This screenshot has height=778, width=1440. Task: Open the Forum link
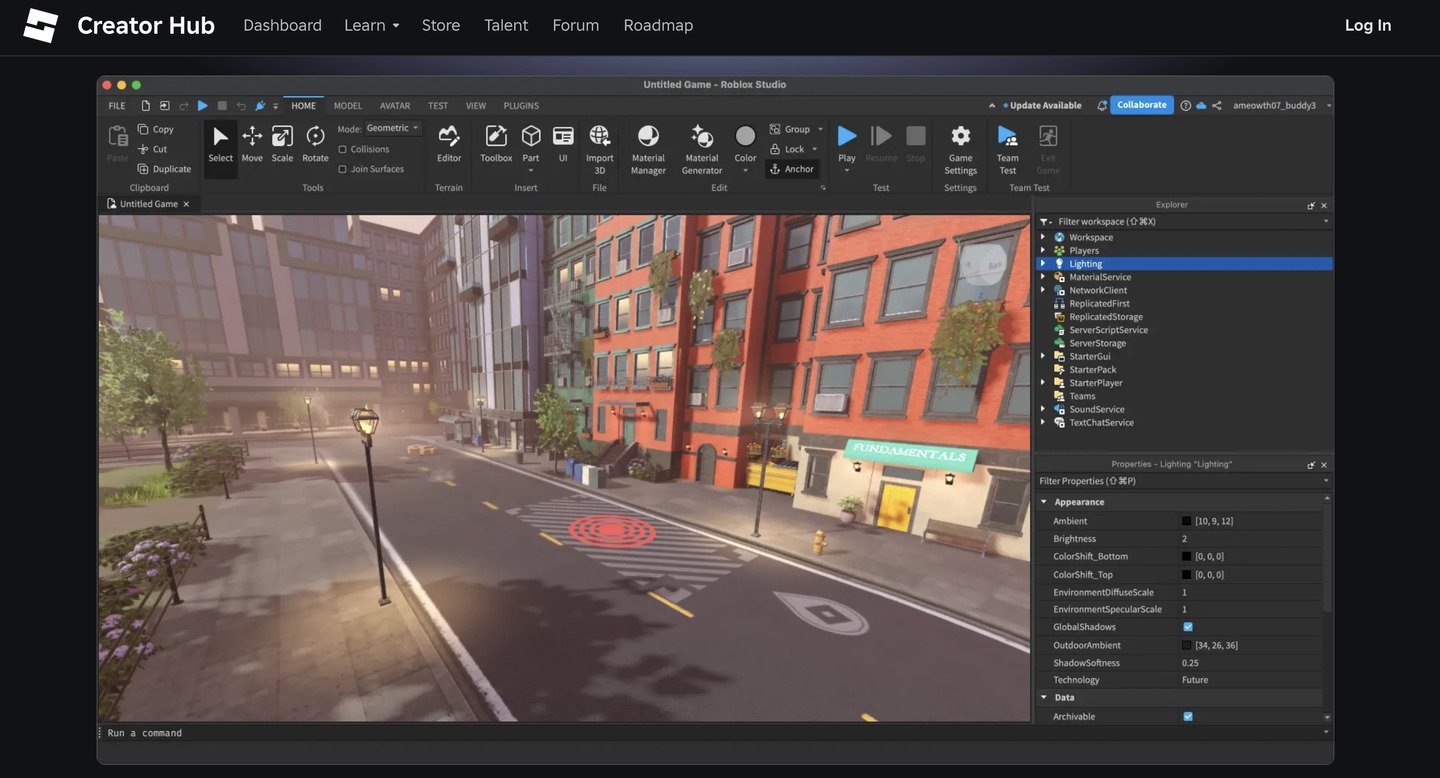[x=576, y=25]
